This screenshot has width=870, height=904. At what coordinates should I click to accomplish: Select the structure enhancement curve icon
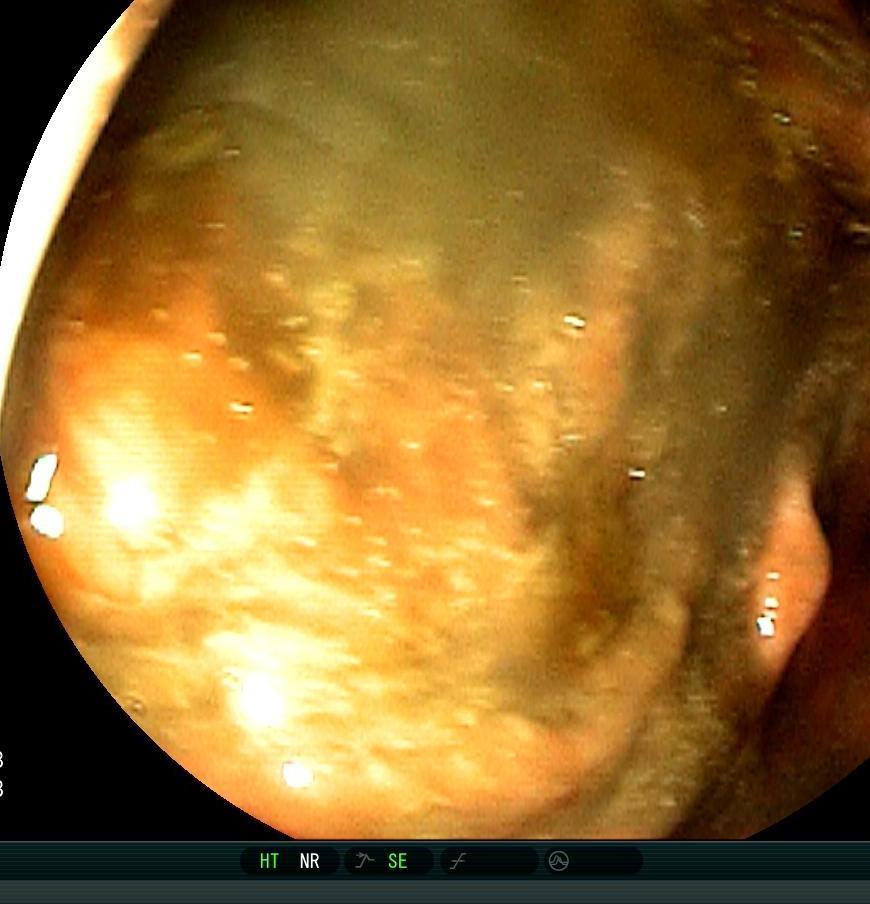(x=364, y=861)
